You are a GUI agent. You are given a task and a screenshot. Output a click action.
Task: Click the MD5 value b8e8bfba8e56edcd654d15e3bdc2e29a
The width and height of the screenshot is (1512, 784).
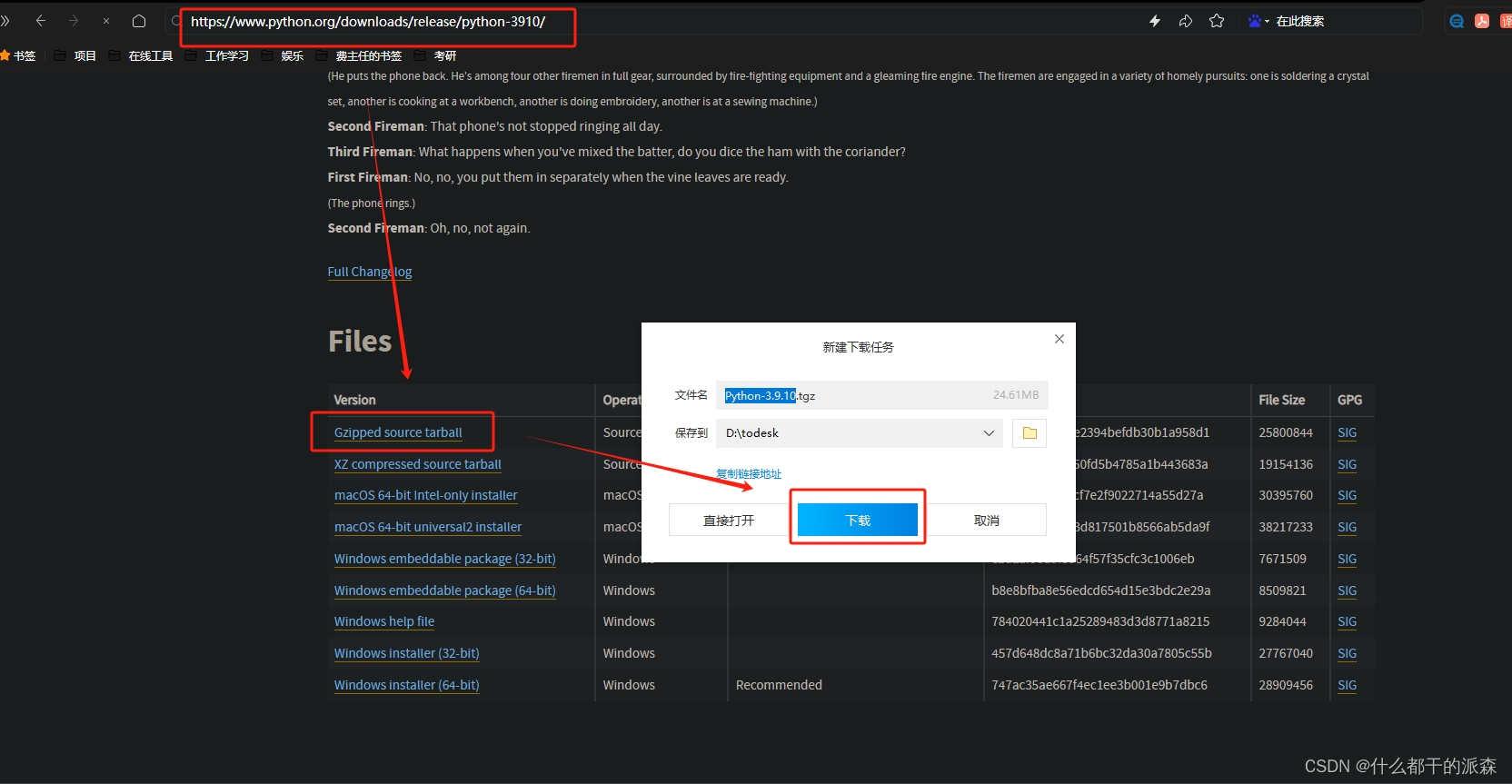(1100, 590)
